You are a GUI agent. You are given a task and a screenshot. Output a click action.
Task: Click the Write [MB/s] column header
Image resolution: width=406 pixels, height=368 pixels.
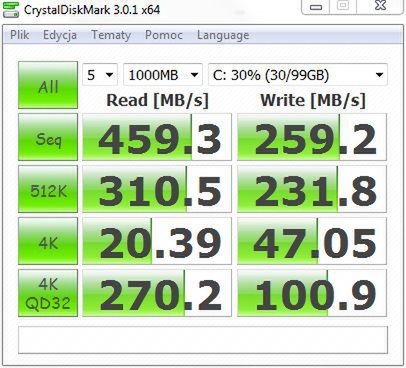[313, 100]
